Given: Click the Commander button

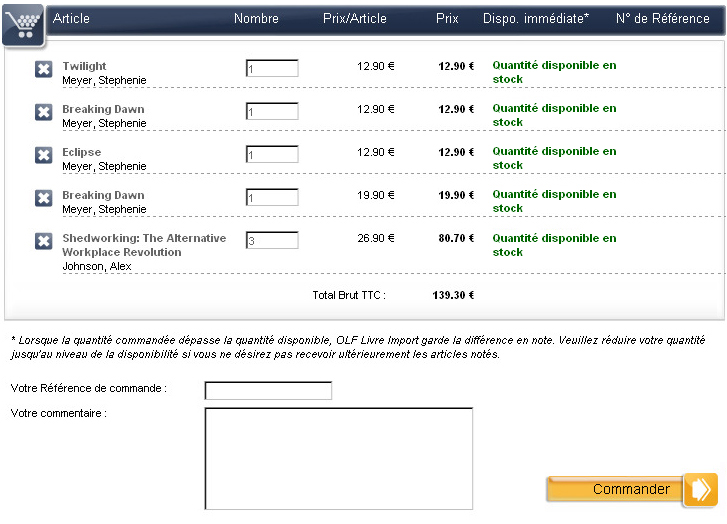Looking at the screenshot, I should click(615, 489).
